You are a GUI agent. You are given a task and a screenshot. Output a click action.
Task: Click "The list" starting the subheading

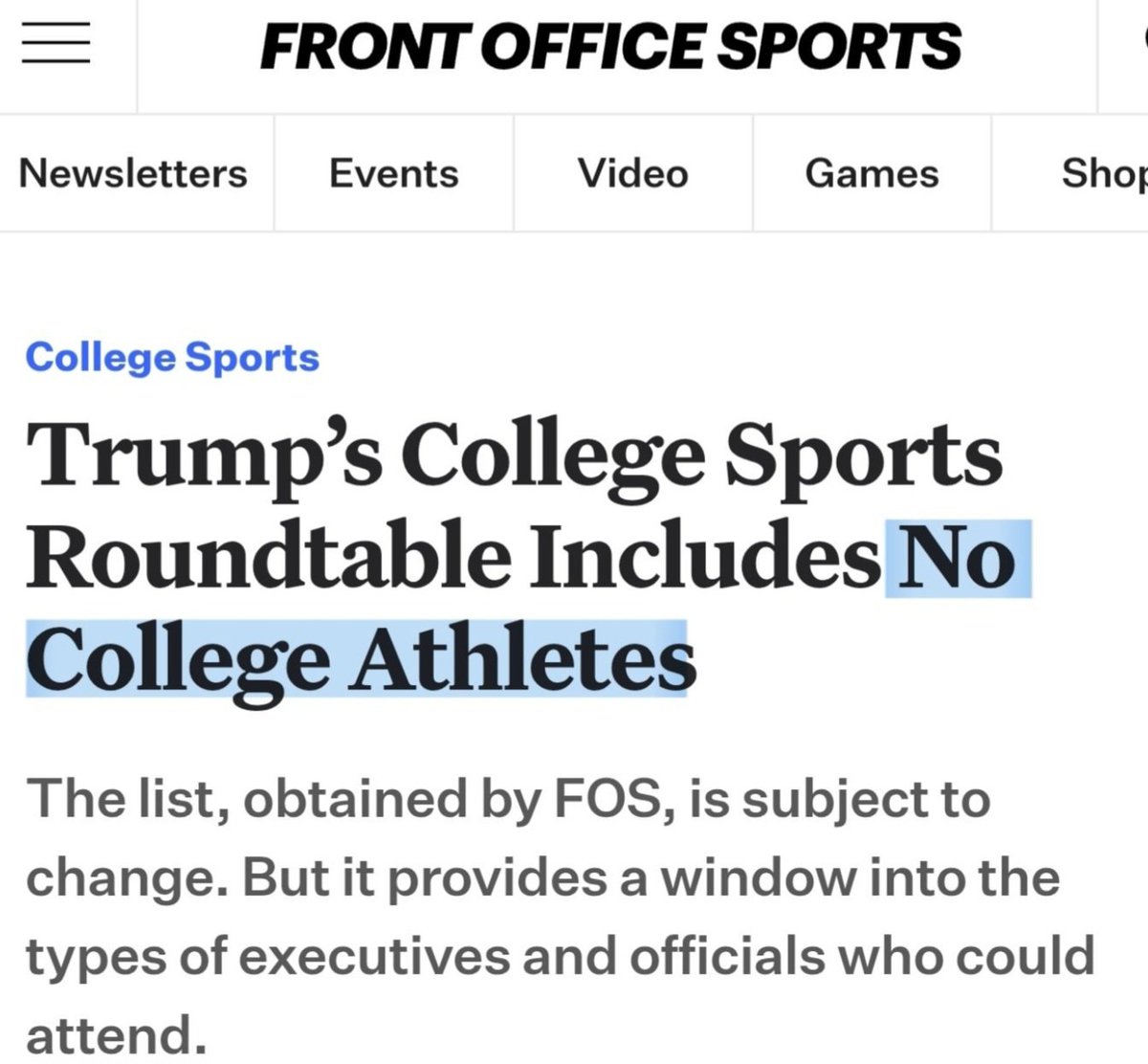coord(126,798)
